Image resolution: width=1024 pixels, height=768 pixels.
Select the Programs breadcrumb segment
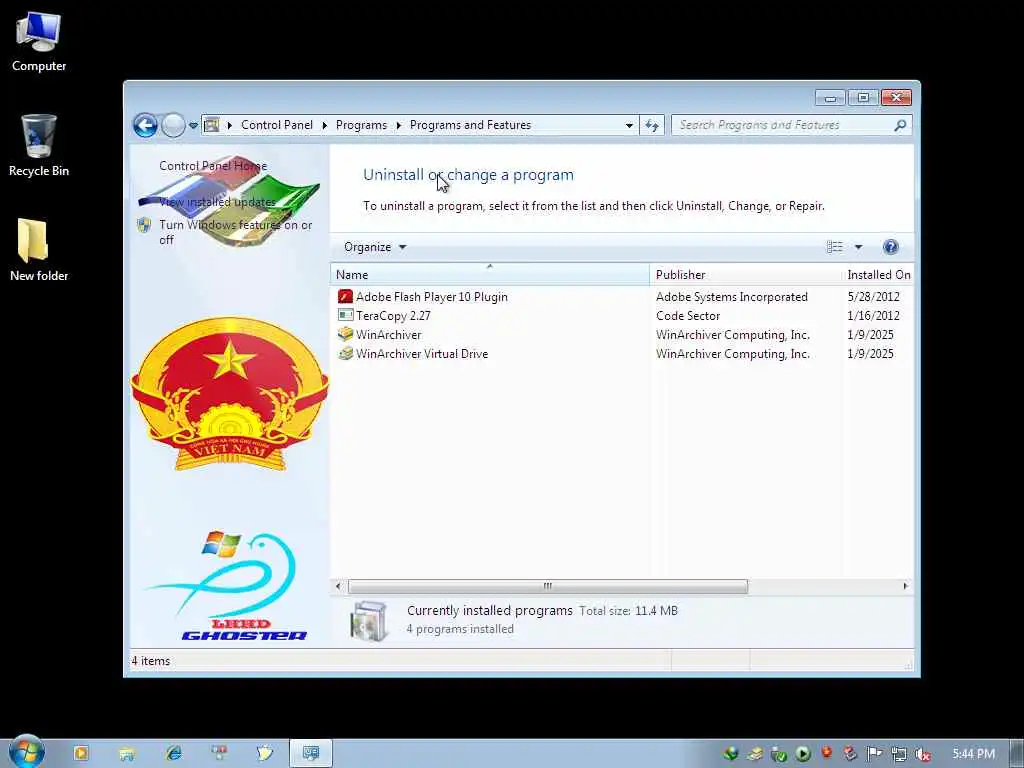point(361,125)
